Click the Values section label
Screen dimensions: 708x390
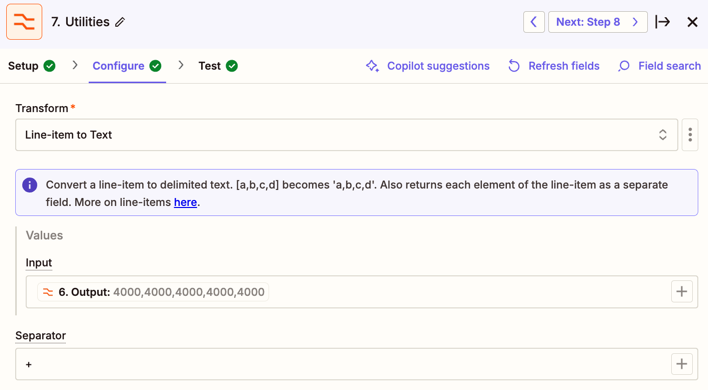tap(44, 235)
